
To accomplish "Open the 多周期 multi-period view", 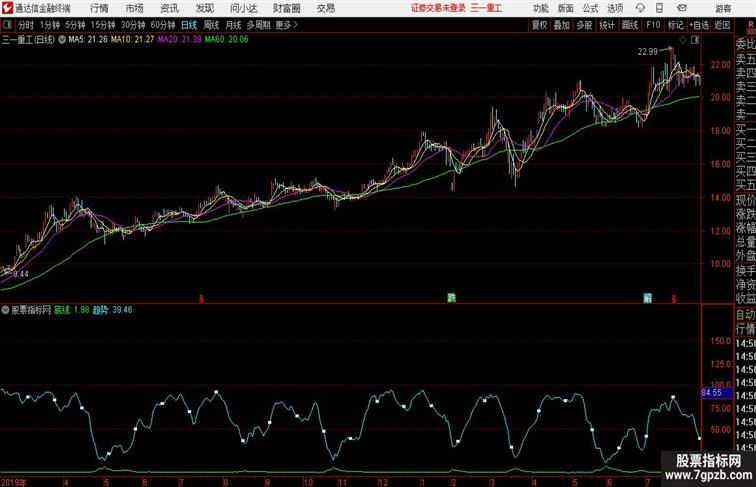I will [258, 25].
